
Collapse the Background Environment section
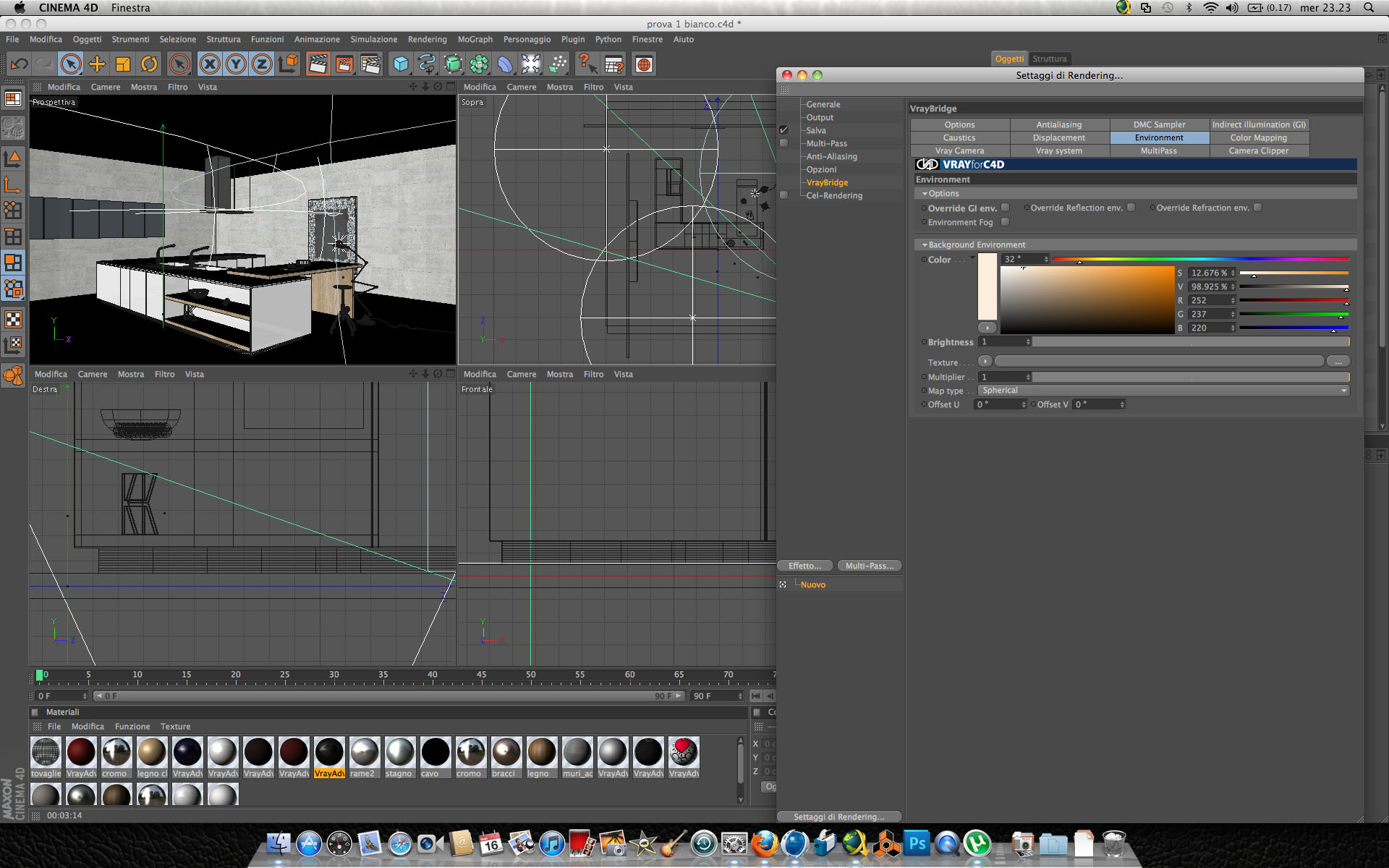[925, 245]
